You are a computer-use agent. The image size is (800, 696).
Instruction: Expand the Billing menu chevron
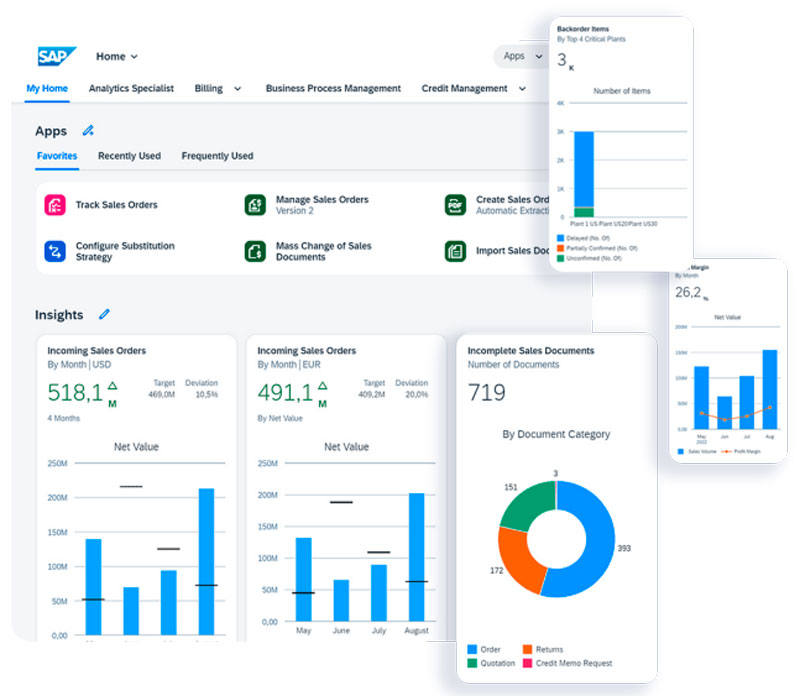237,89
